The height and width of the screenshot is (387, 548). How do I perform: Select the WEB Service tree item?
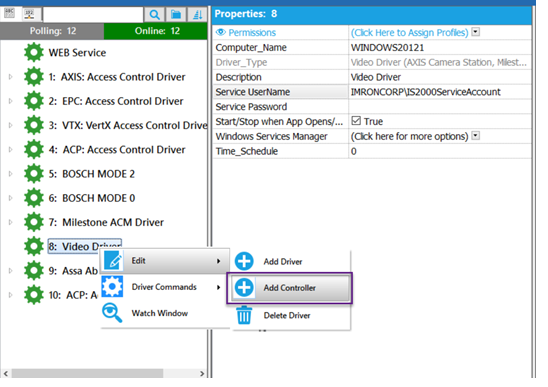pyautogui.click(x=77, y=53)
